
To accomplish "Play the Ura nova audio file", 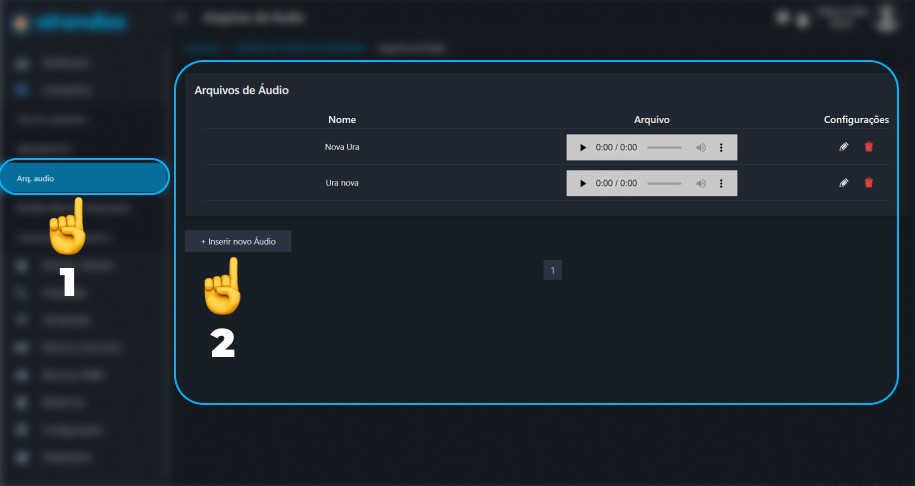I will [582, 183].
